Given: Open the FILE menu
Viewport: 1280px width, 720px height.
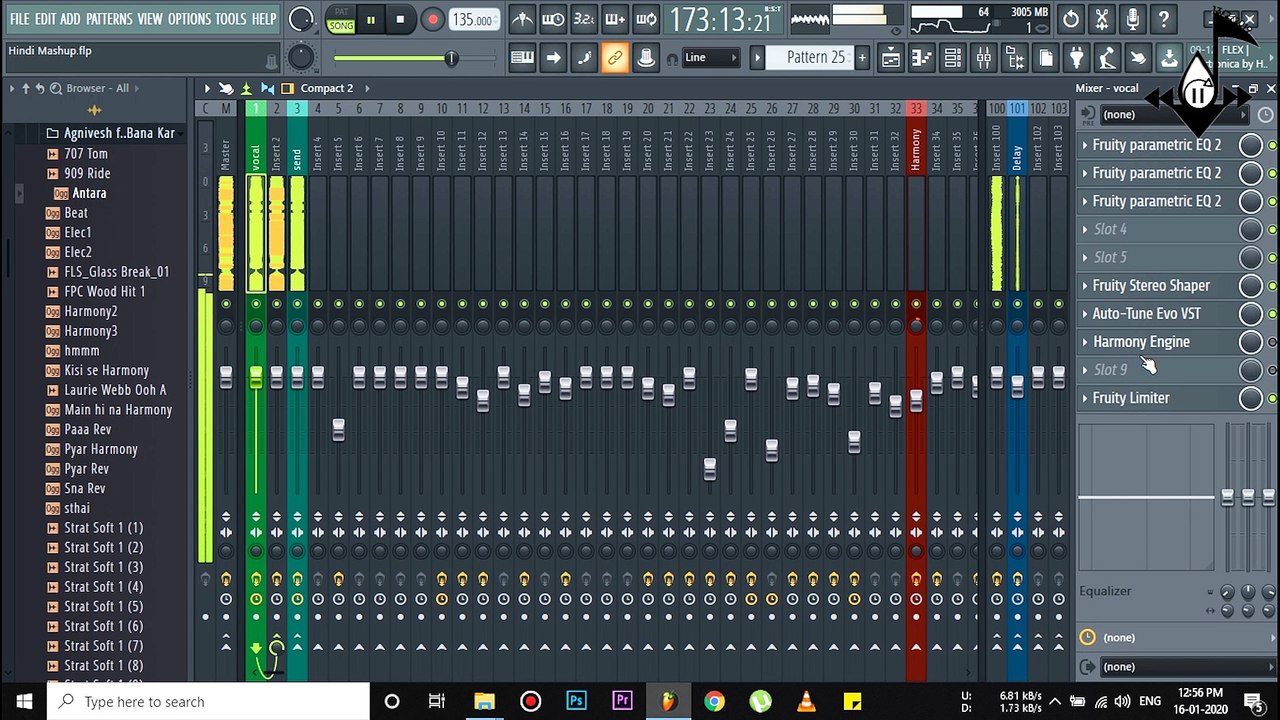Looking at the screenshot, I should tap(19, 19).
